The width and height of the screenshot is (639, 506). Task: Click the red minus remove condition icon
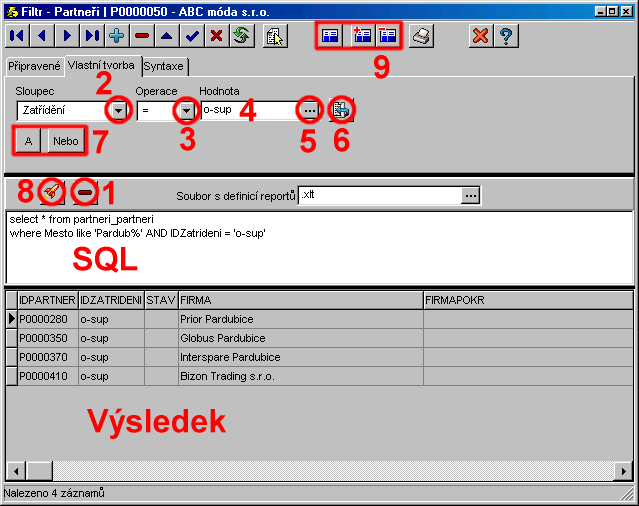[86, 191]
